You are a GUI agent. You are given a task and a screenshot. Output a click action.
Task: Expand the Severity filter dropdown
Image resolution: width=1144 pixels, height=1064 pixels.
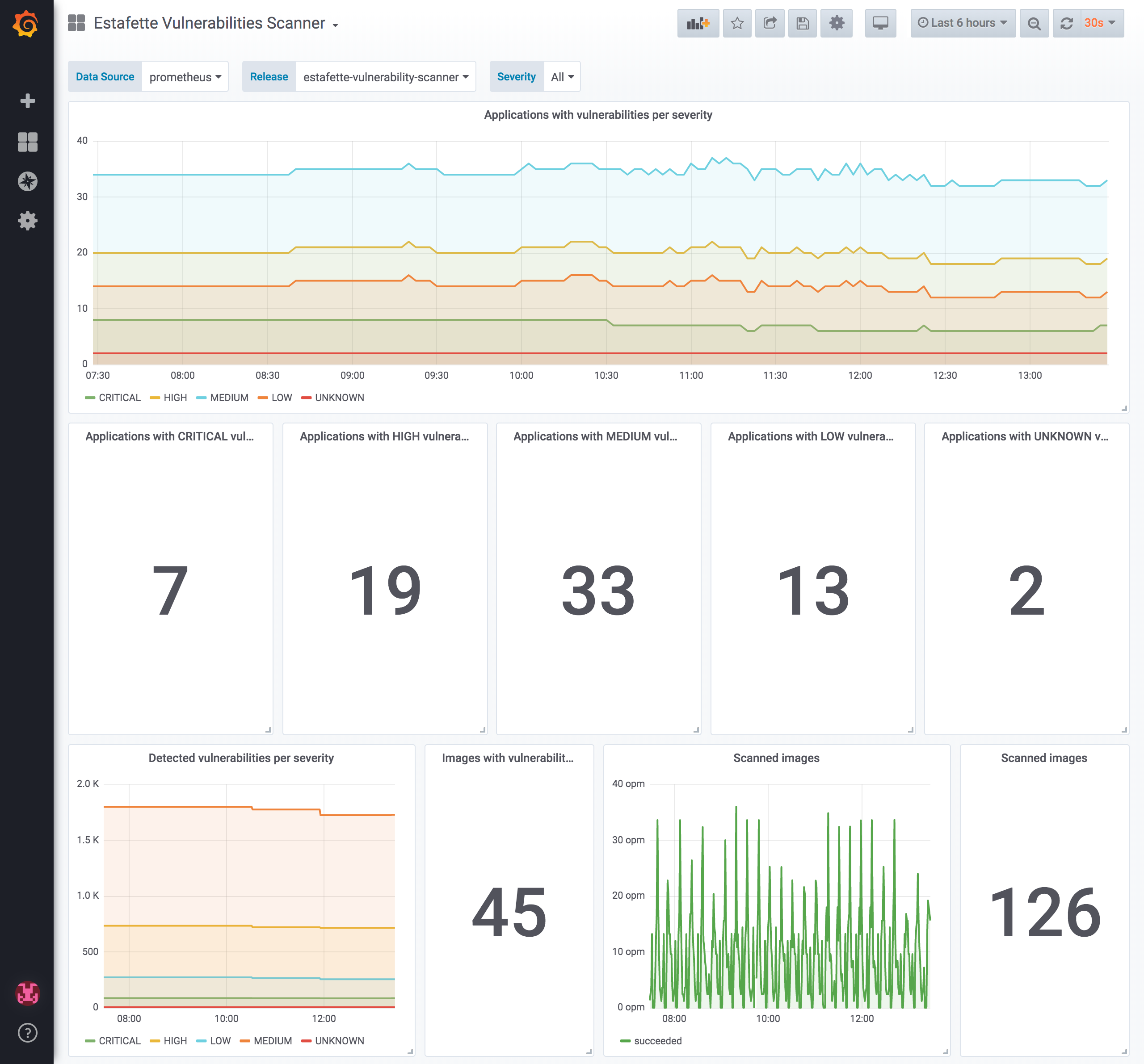point(562,76)
